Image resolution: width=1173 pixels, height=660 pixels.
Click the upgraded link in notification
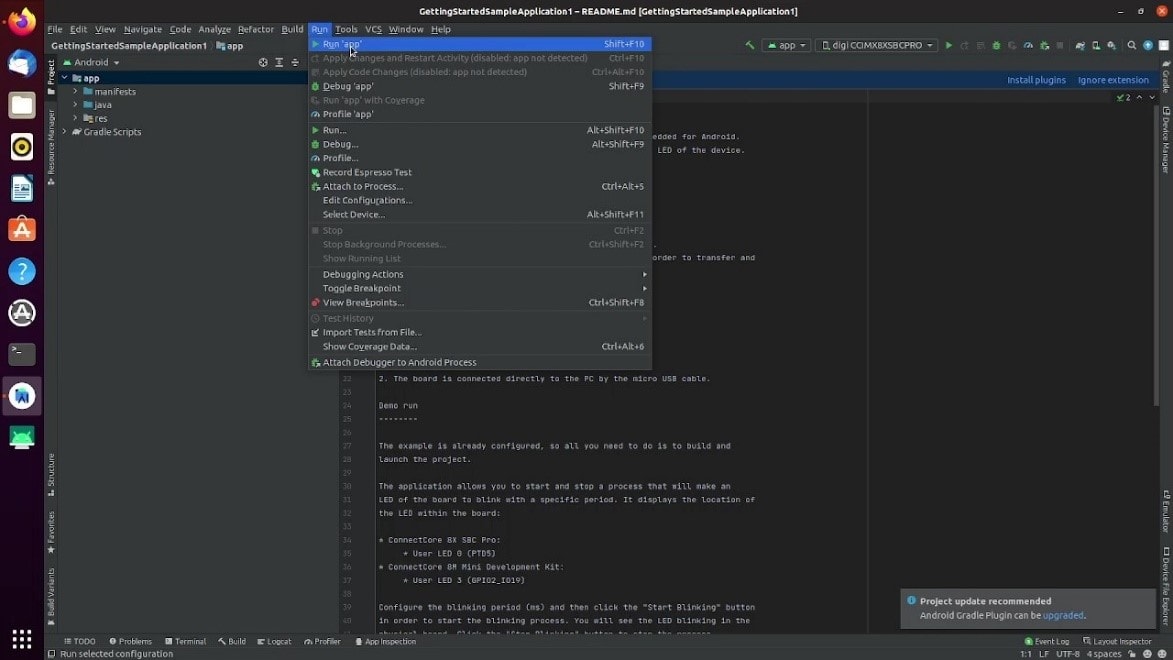(1063, 616)
